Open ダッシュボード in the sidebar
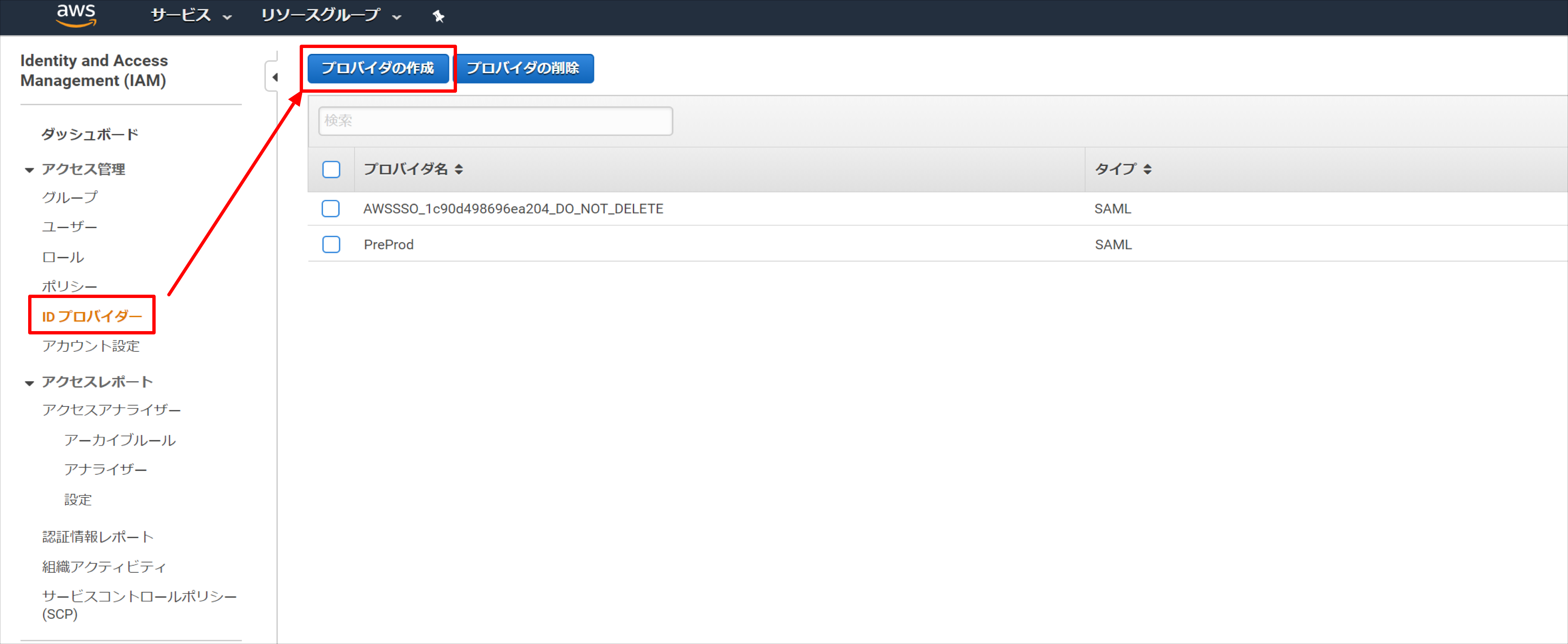This screenshot has width=1568, height=644. tap(90, 135)
